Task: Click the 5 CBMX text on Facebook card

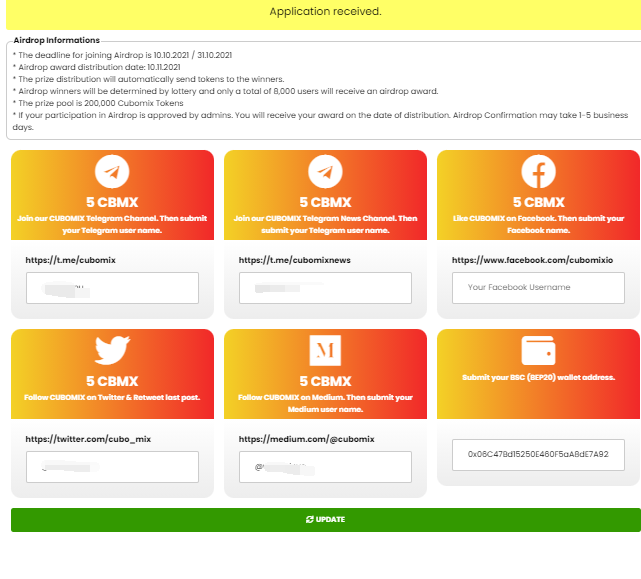Action: [x=538, y=202]
